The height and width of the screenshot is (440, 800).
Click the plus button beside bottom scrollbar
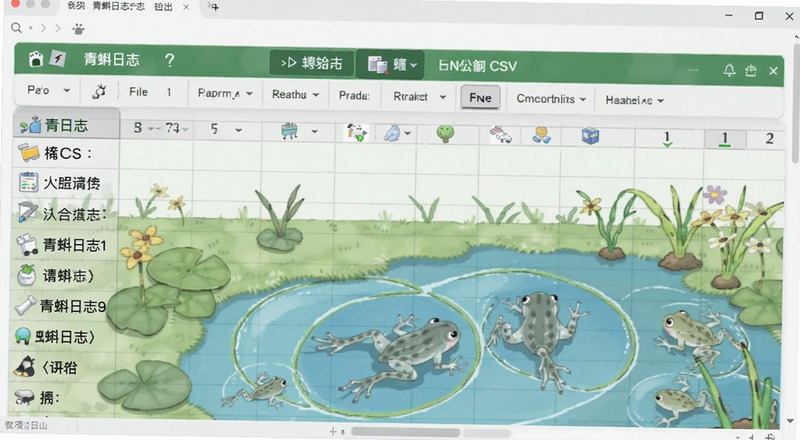pyautogui.click(x=333, y=431)
